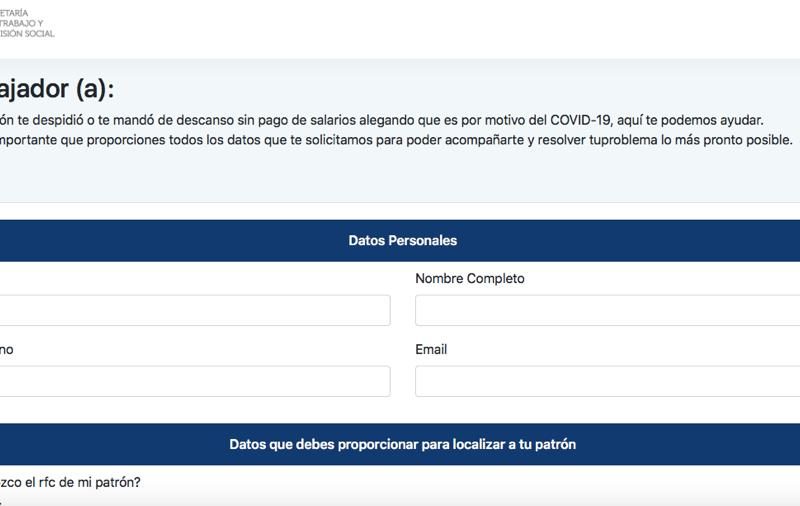The image size is (800, 506).
Task: Click the "Nombre Completo" label
Action: coord(469,279)
